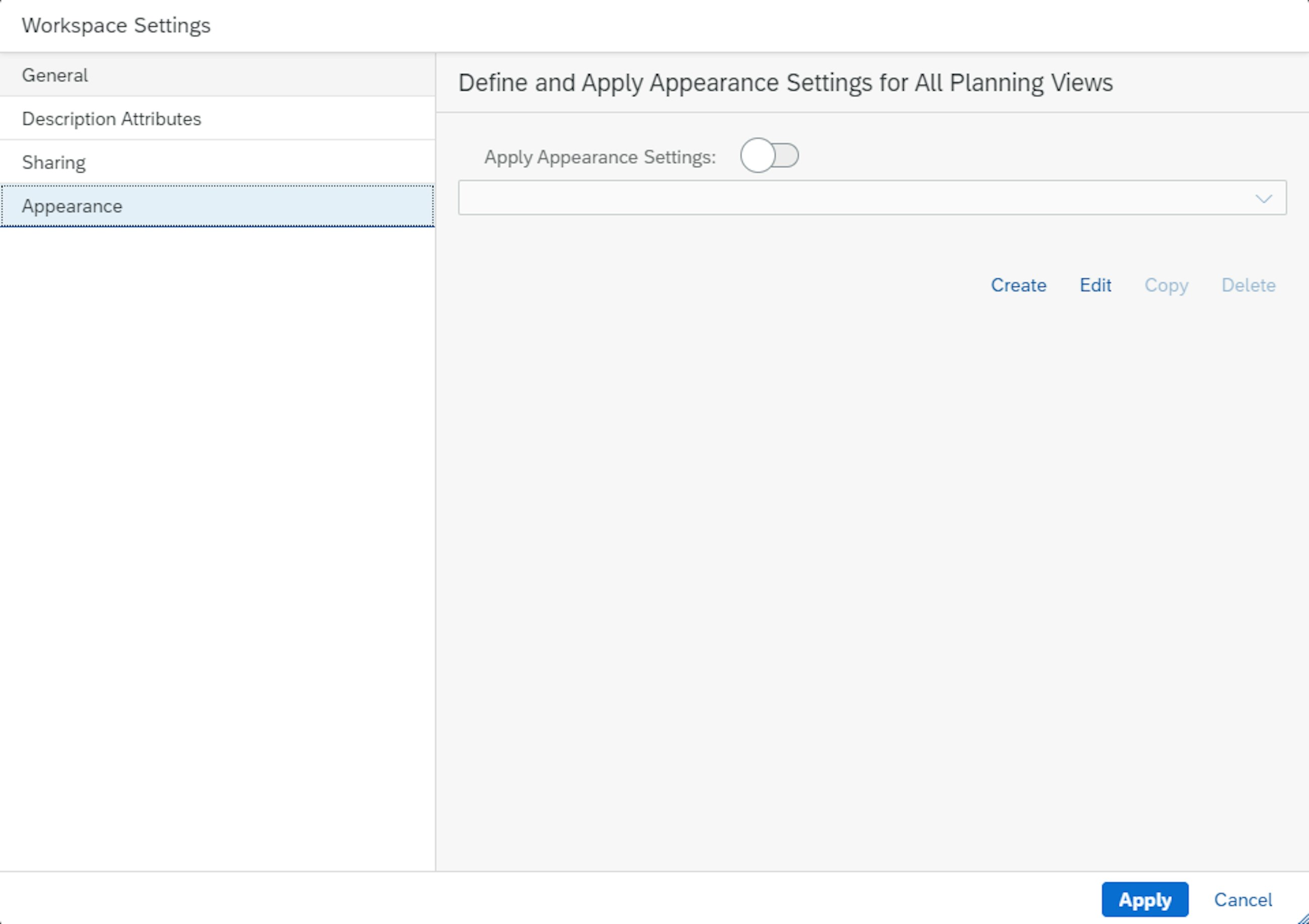Click empty sidebar area below Appearance
The width and height of the screenshot is (1309, 924).
point(216,513)
